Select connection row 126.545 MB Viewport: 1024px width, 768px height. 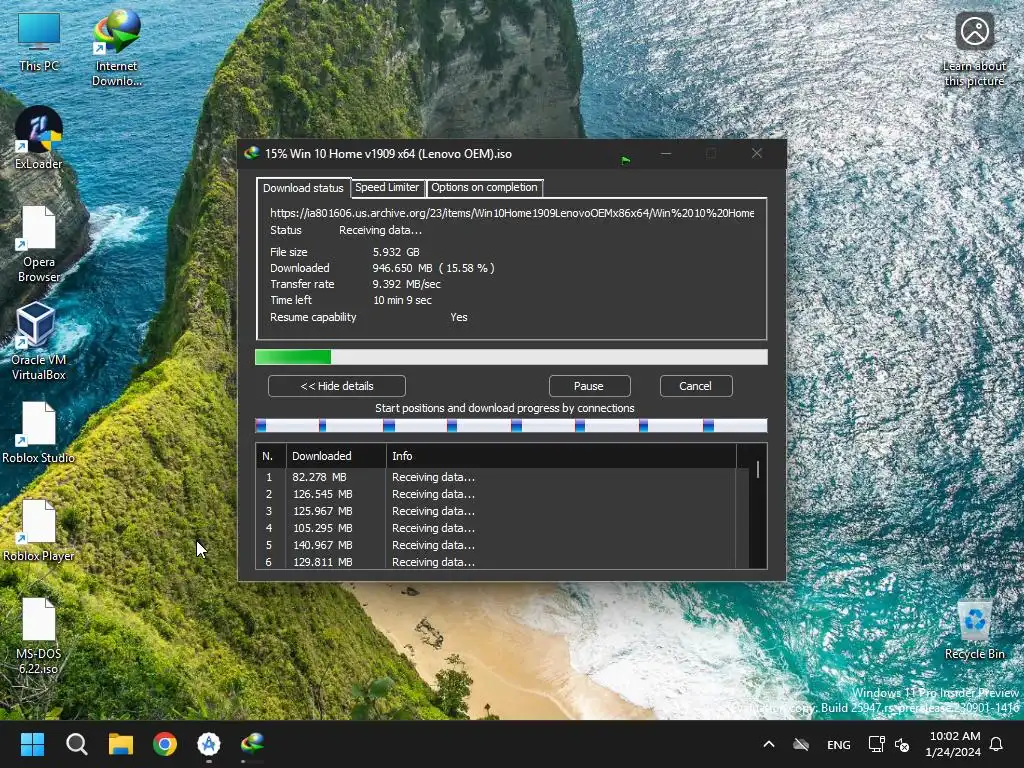click(502, 494)
